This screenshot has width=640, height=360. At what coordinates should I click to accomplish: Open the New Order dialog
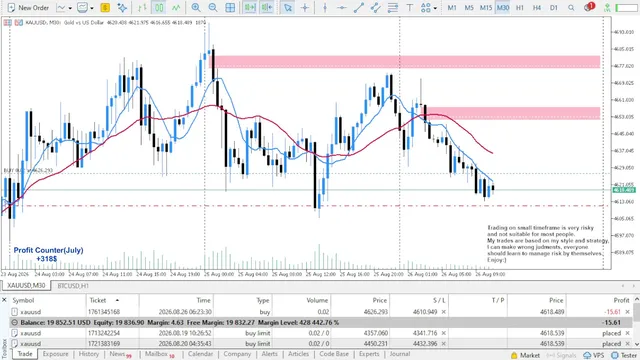pos(28,8)
